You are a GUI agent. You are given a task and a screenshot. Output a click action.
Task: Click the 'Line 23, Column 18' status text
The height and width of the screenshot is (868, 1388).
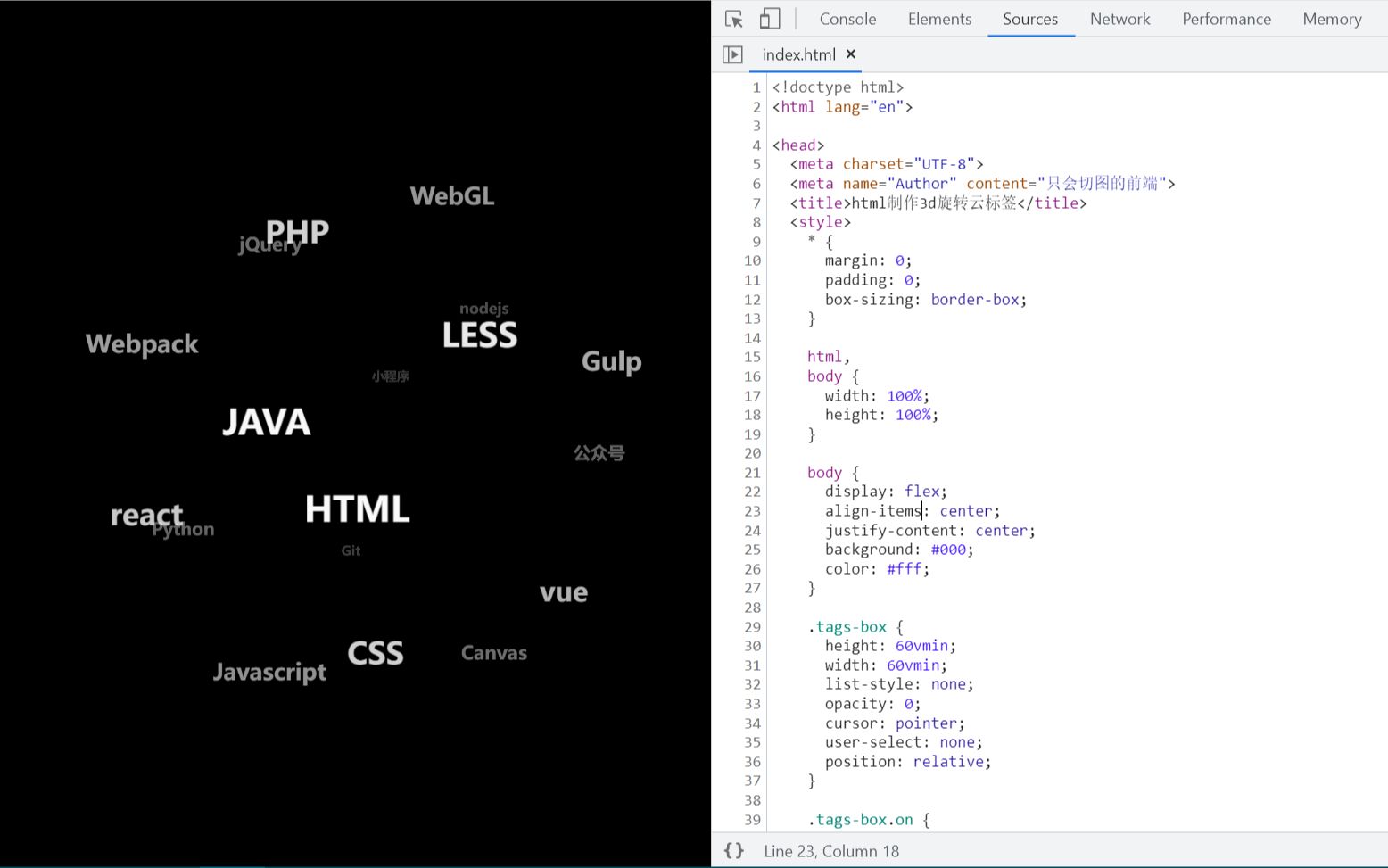[831, 851]
